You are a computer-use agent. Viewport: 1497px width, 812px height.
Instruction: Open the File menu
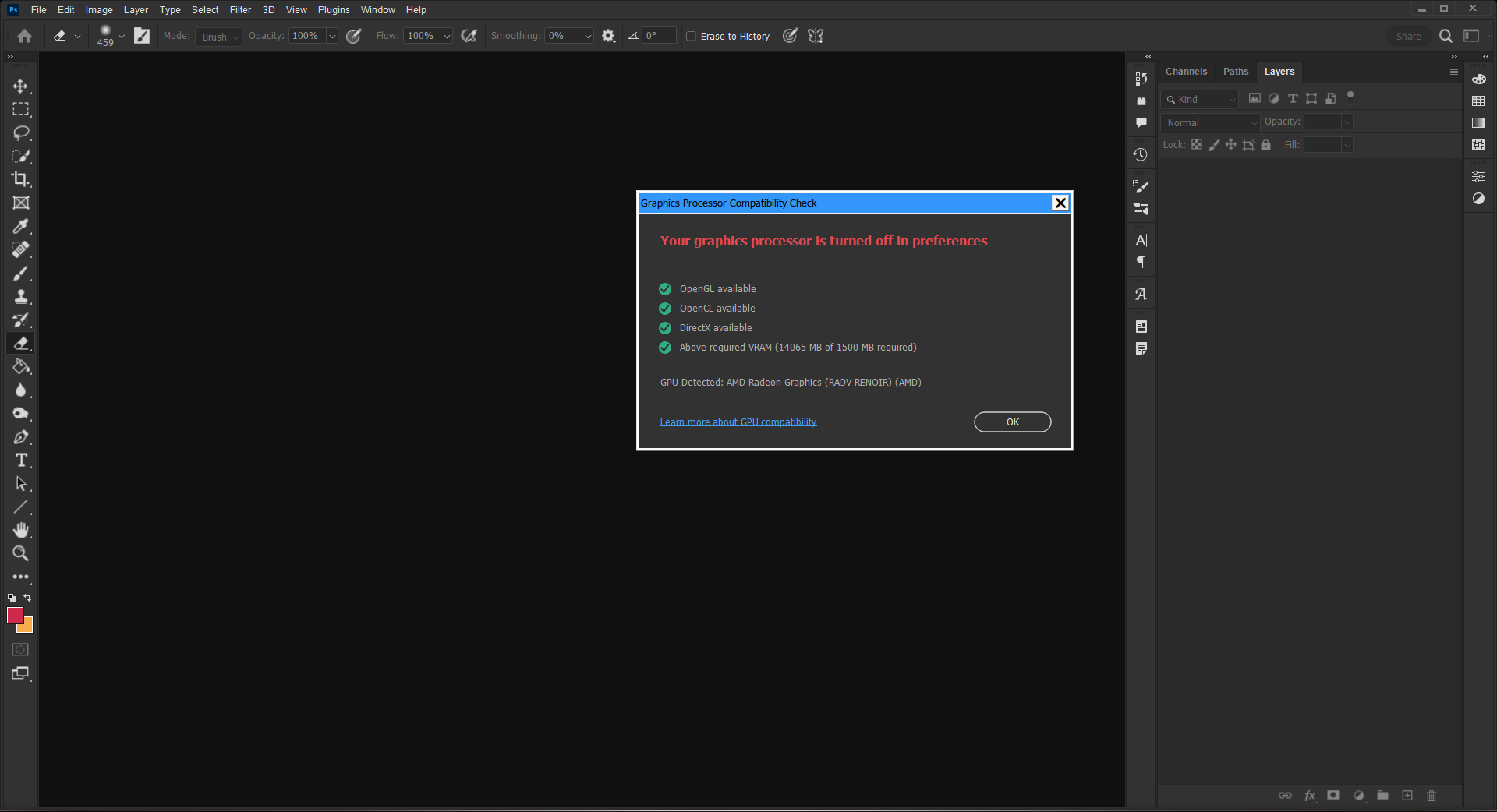click(38, 10)
